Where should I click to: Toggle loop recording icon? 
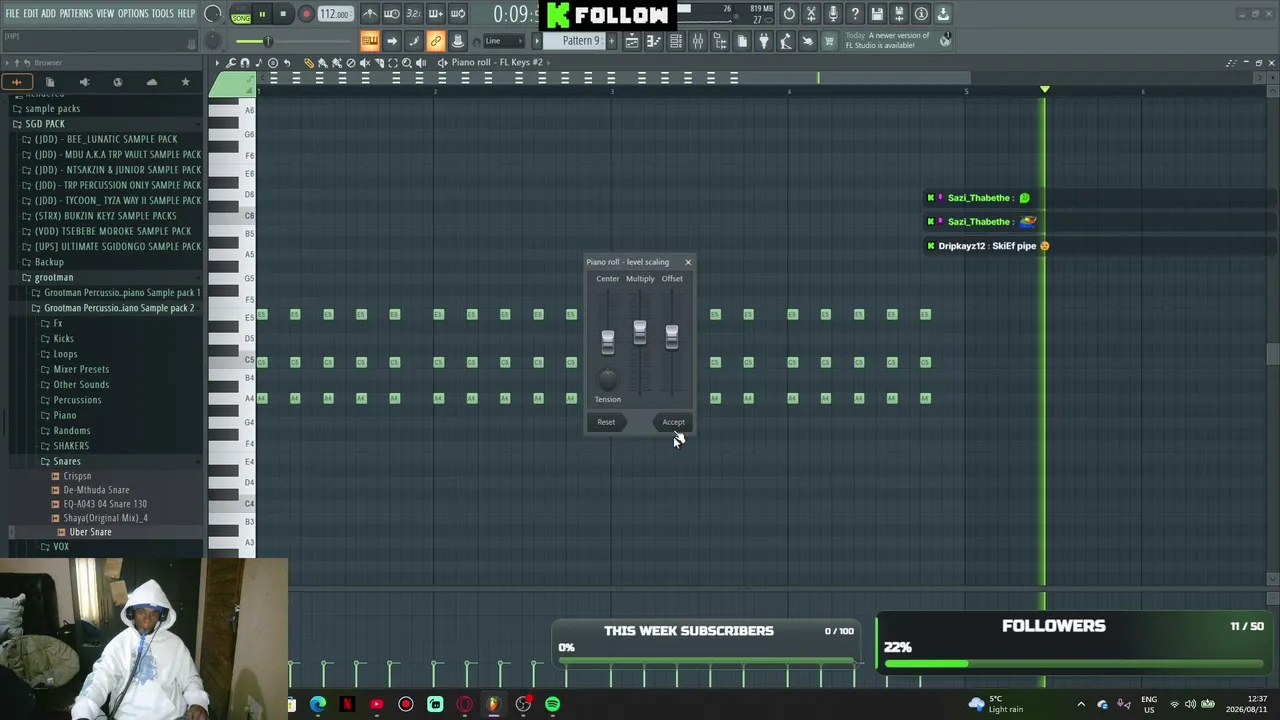(x=458, y=14)
